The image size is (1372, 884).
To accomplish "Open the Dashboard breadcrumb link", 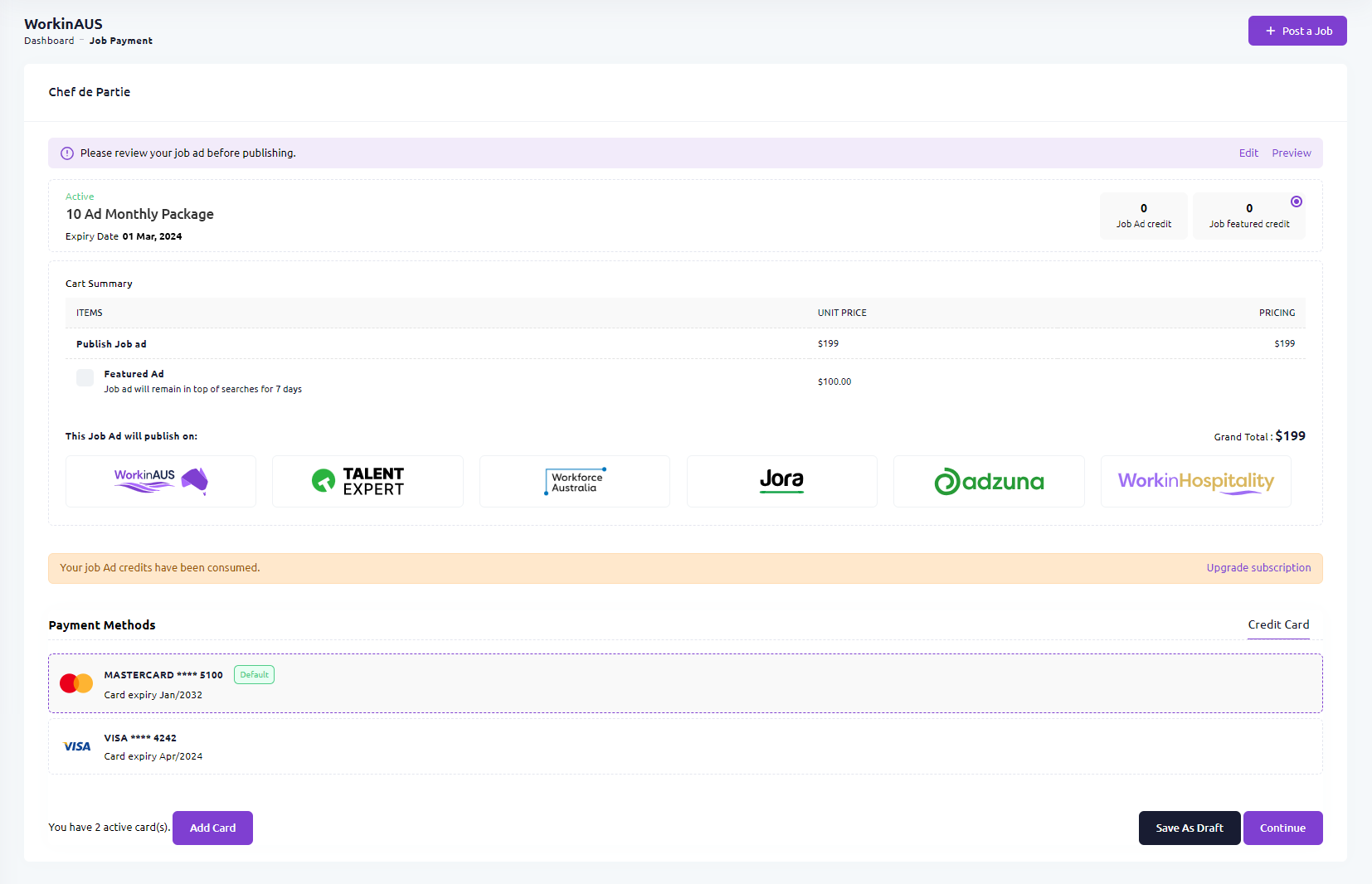I will click(49, 41).
